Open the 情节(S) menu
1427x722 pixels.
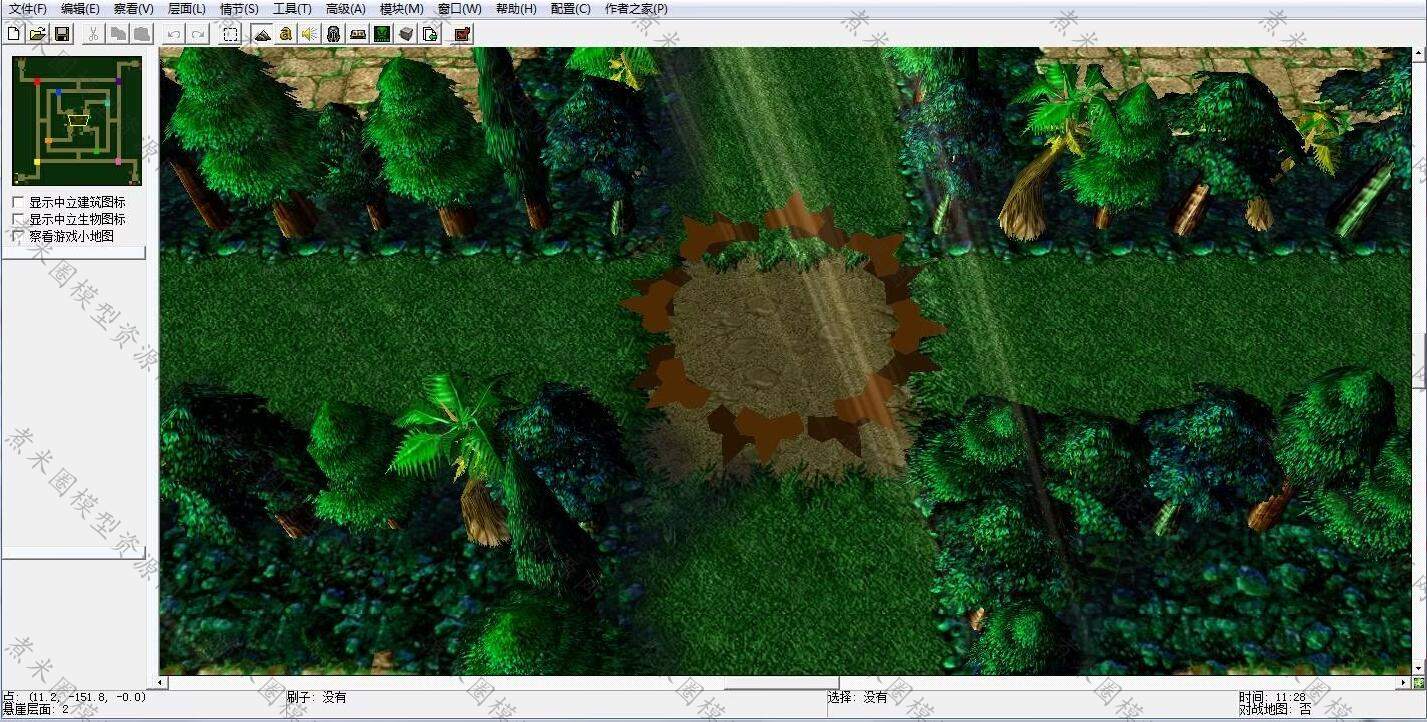pos(239,9)
